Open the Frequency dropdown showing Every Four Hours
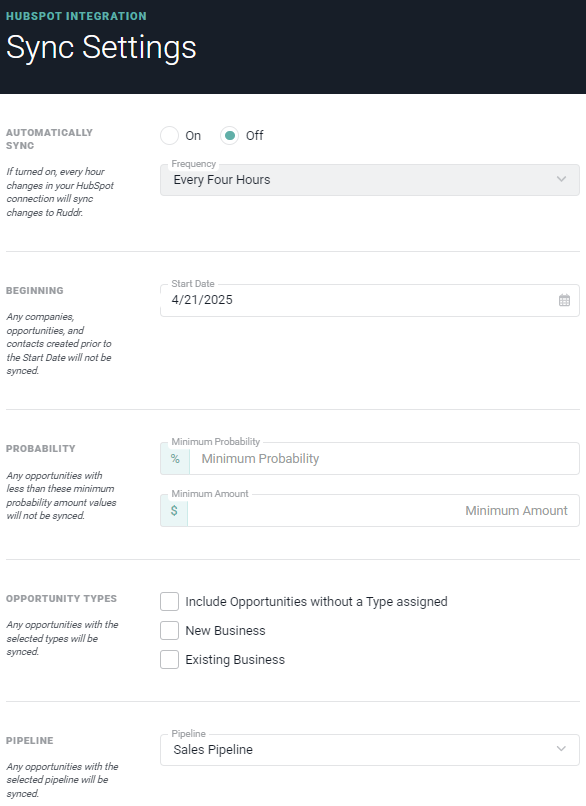This screenshot has width=586, height=806. click(x=370, y=180)
